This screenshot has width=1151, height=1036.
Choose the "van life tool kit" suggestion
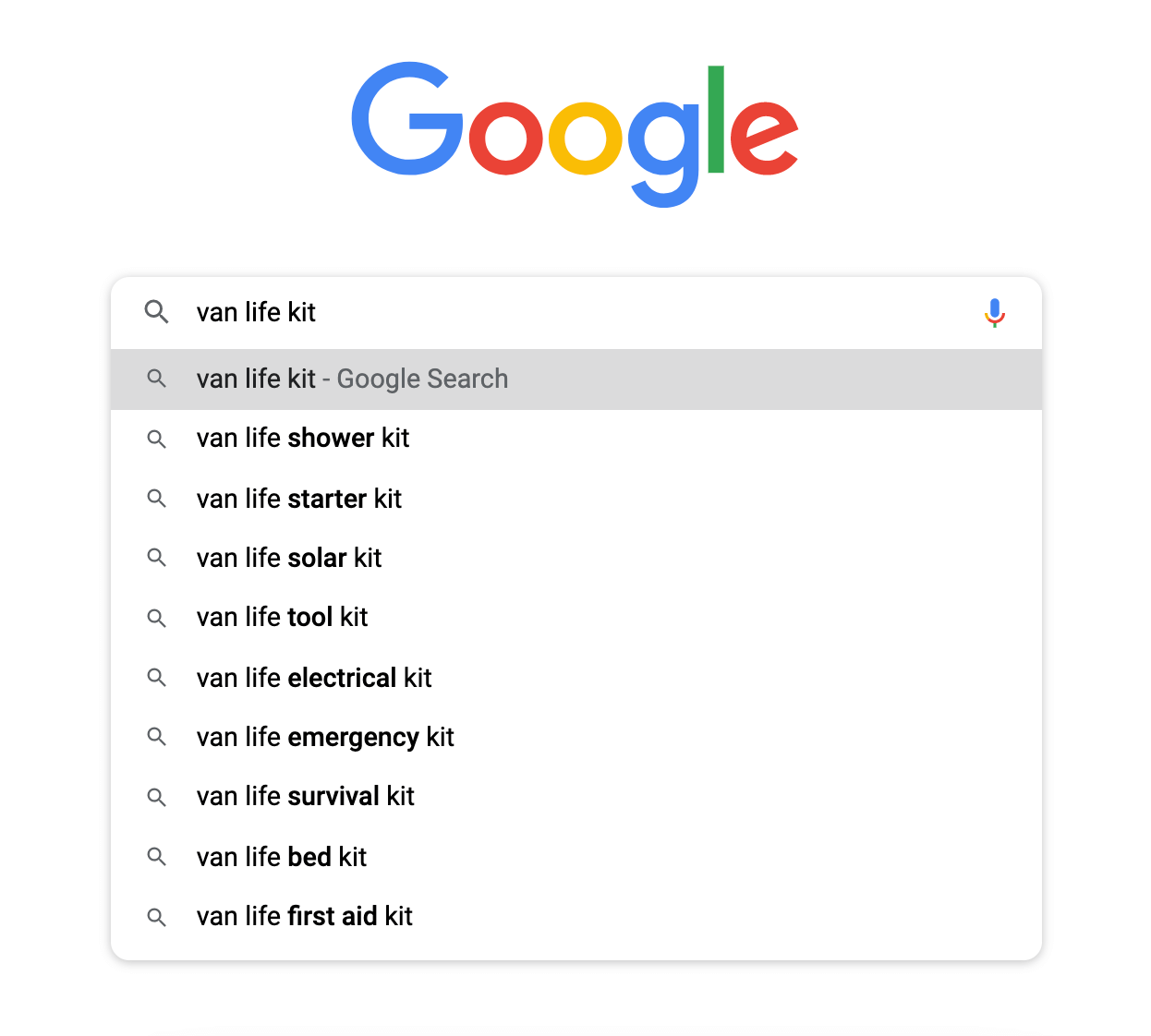click(x=282, y=618)
